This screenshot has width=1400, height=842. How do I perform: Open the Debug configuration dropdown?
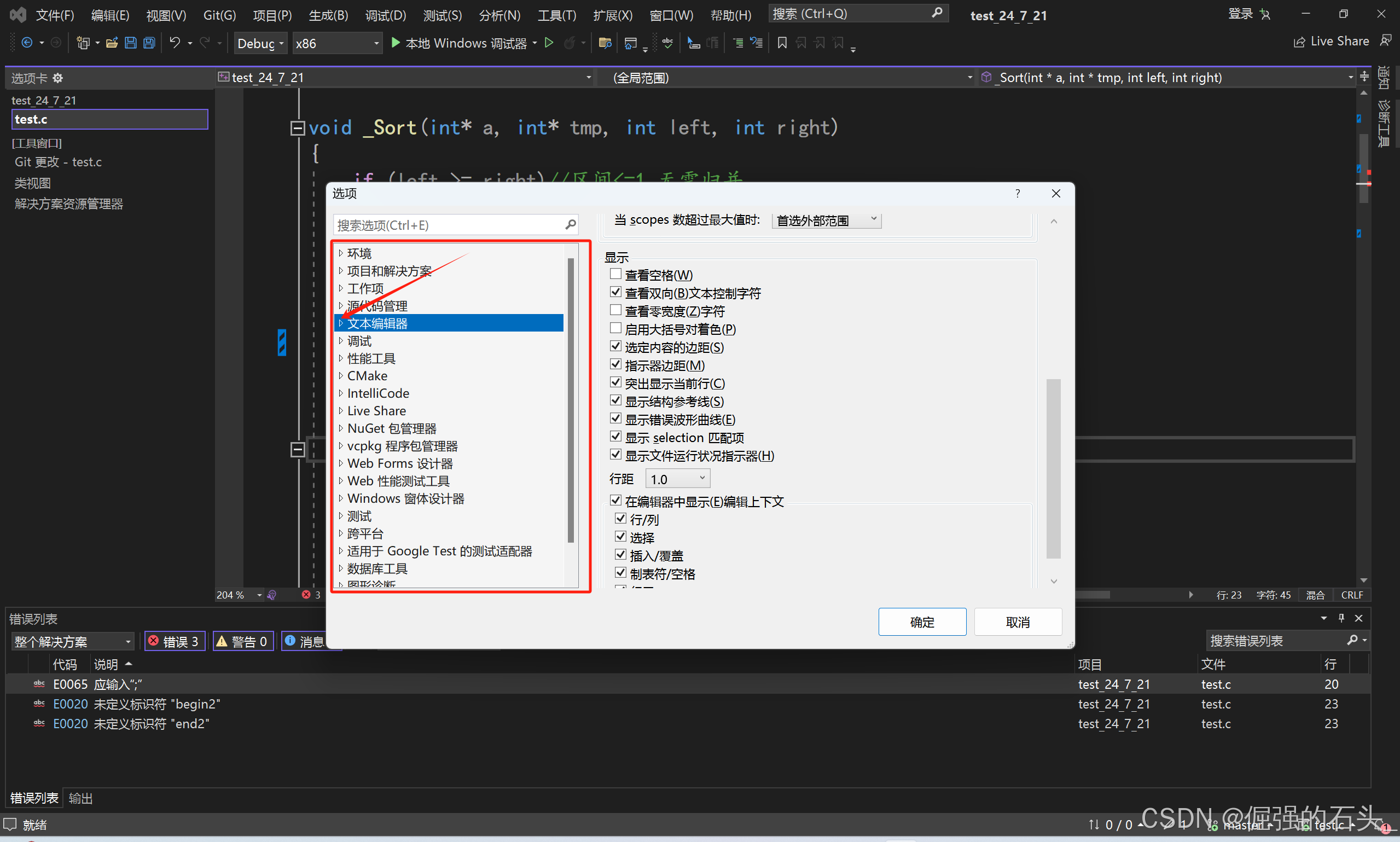[x=260, y=44]
